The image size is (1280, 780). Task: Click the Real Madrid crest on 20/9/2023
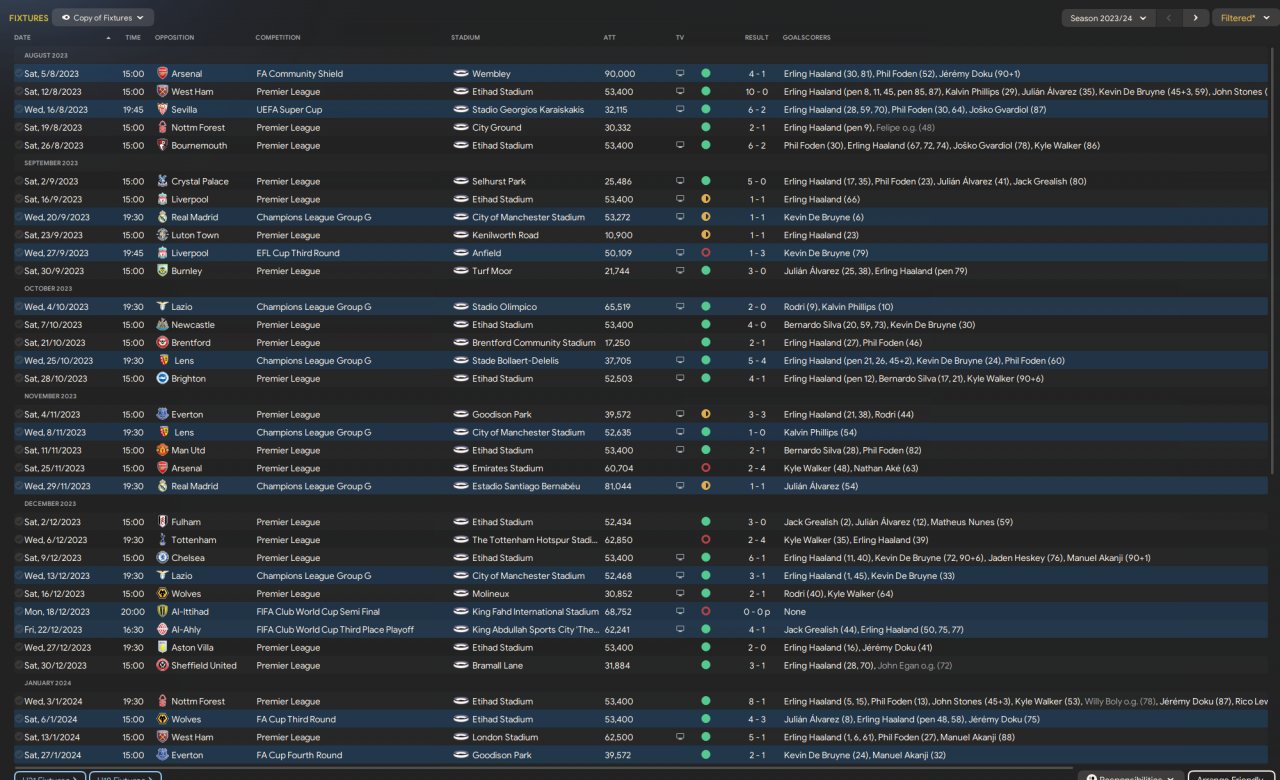tap(163, 218)
